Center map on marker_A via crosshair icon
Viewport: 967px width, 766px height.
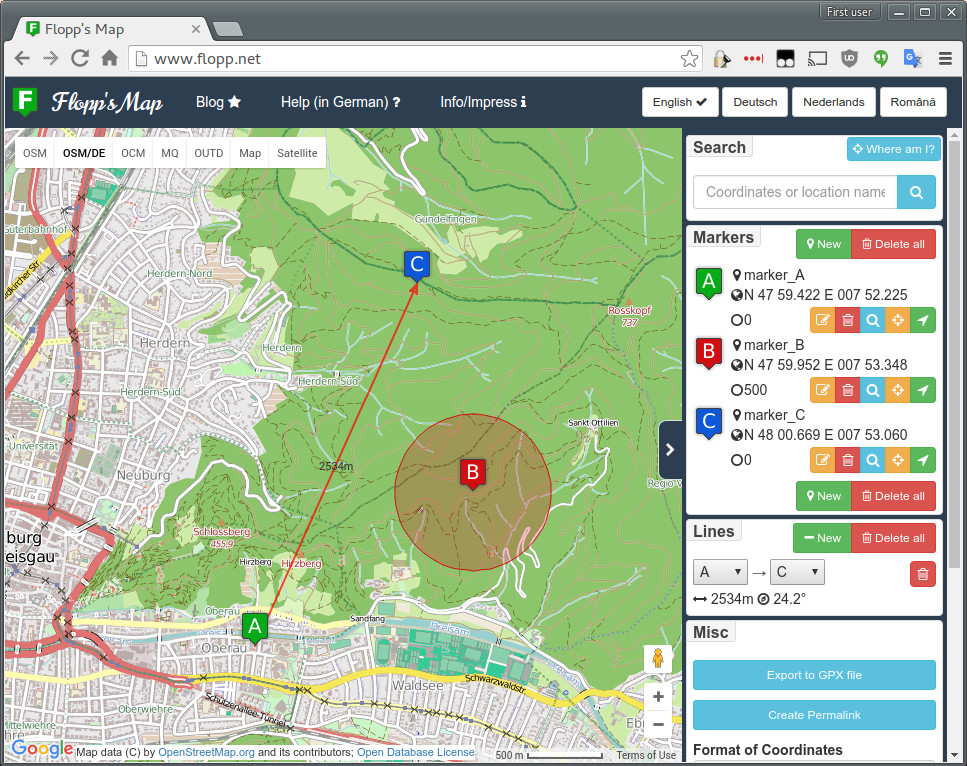[897, 320]
